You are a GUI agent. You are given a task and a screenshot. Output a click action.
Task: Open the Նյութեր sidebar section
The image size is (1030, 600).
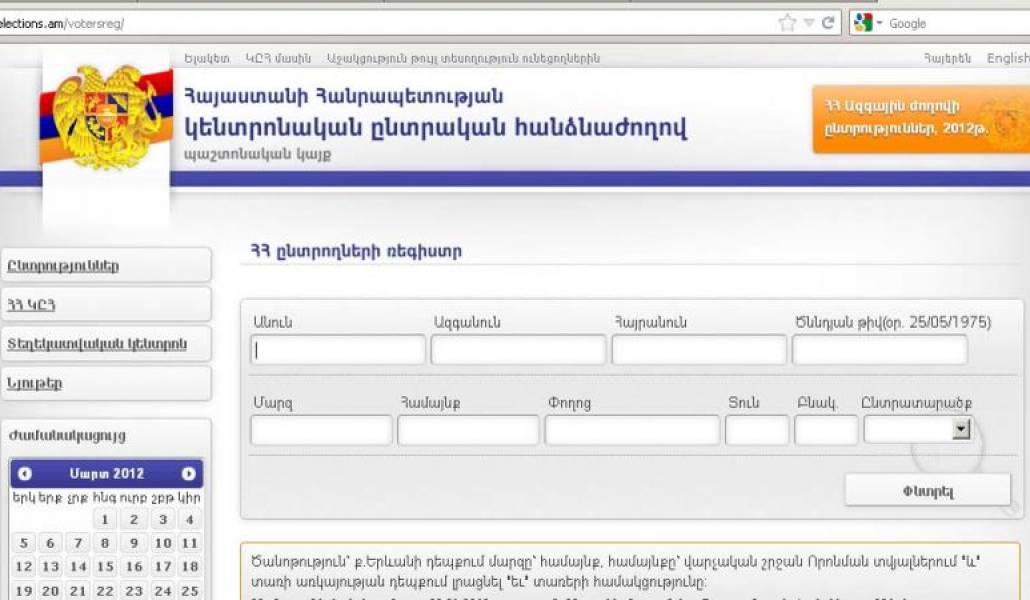pos(105,383)
